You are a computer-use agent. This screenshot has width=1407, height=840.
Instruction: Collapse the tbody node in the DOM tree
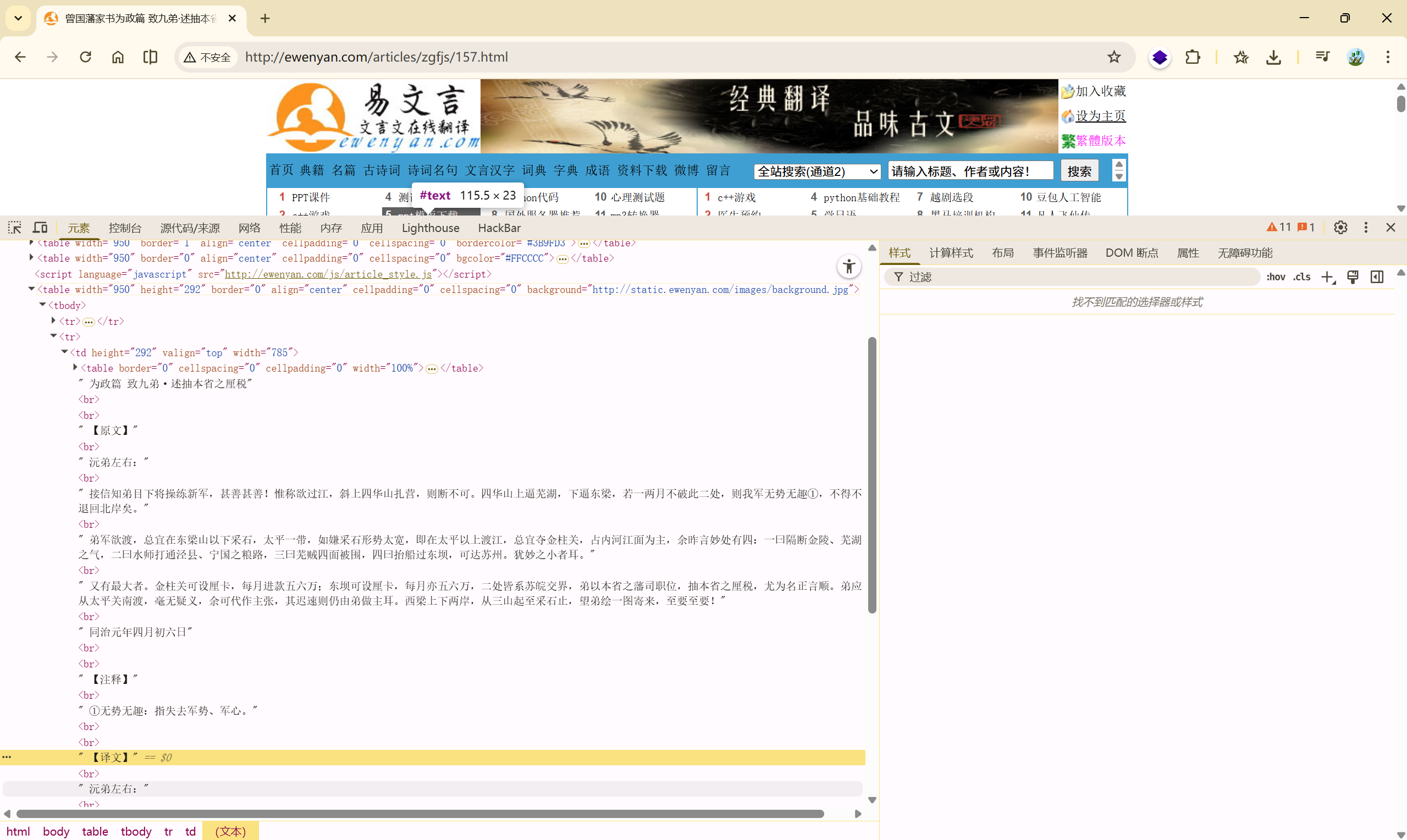42,305
